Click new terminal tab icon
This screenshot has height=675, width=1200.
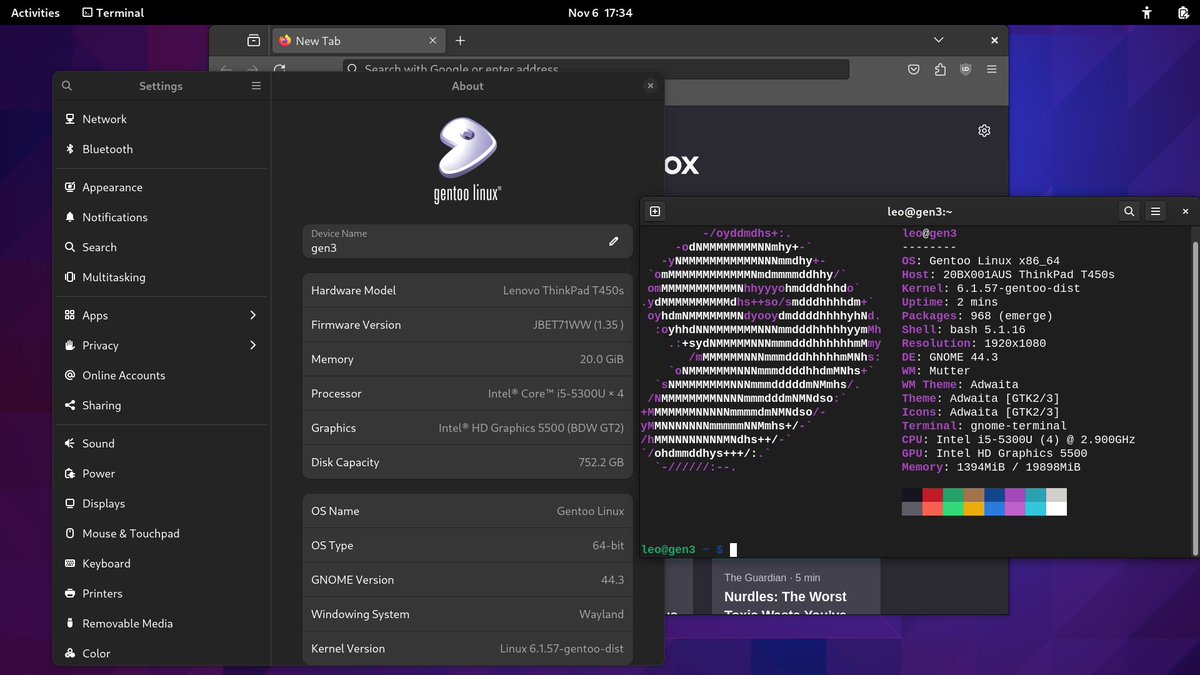pos(655,211)
